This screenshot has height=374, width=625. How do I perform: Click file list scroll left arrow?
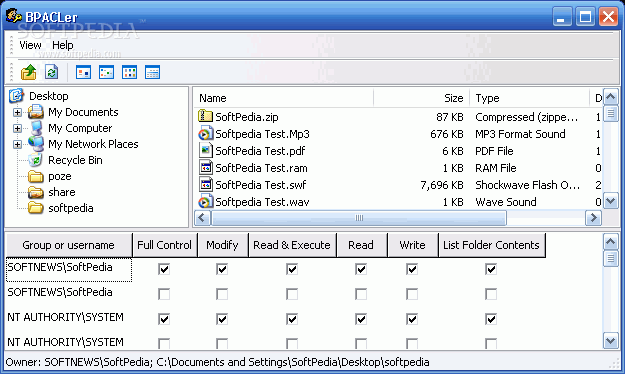202,218
